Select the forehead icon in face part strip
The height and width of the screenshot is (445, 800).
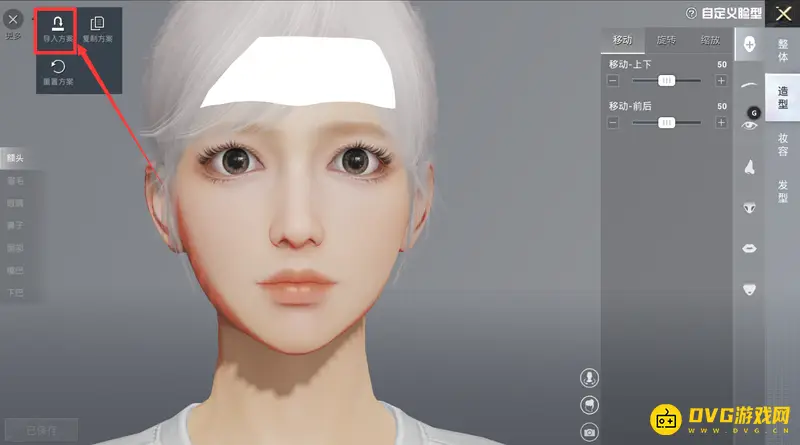tap(749, 44)
